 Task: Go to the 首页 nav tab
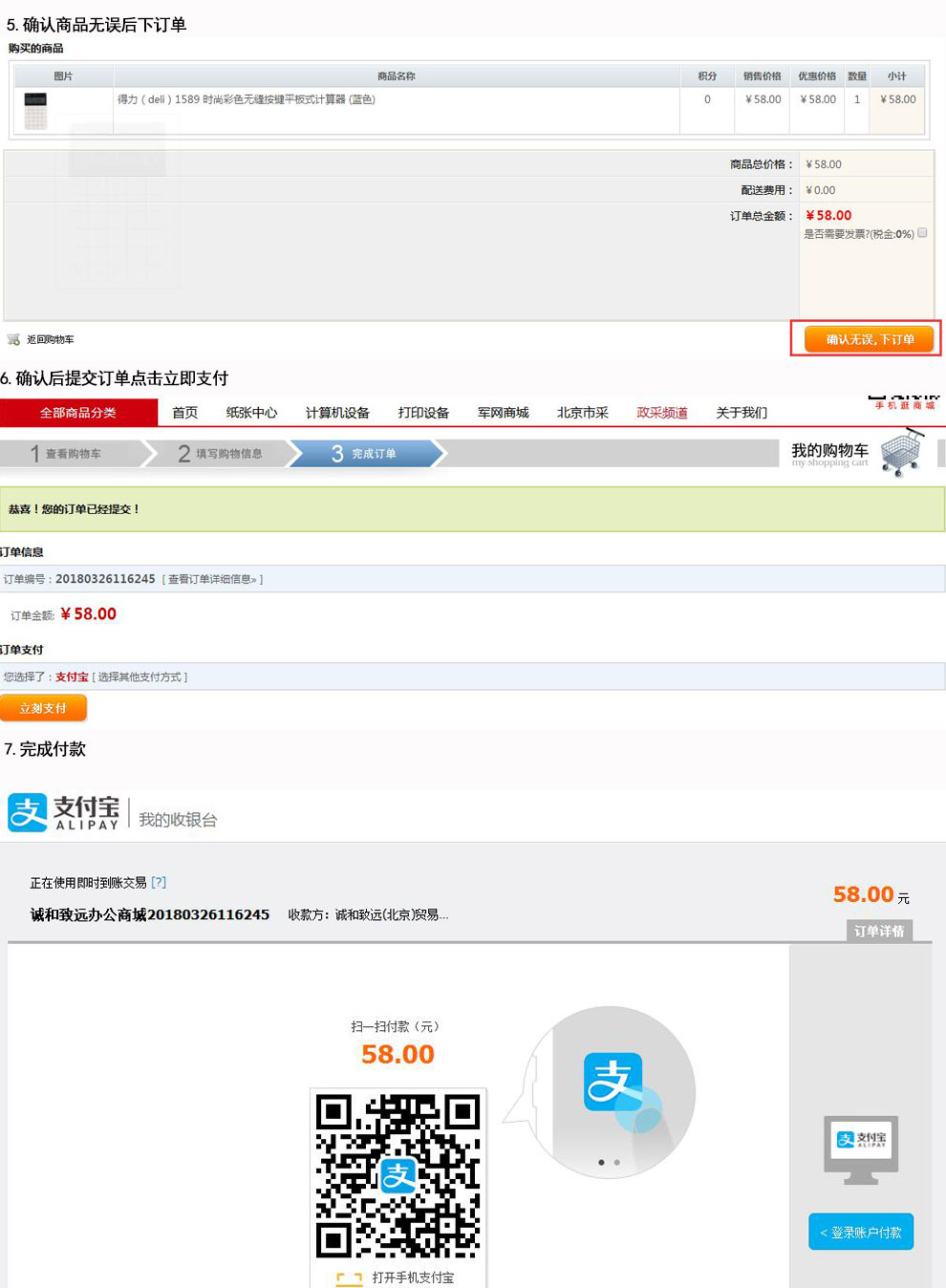(x=185, y=413)
